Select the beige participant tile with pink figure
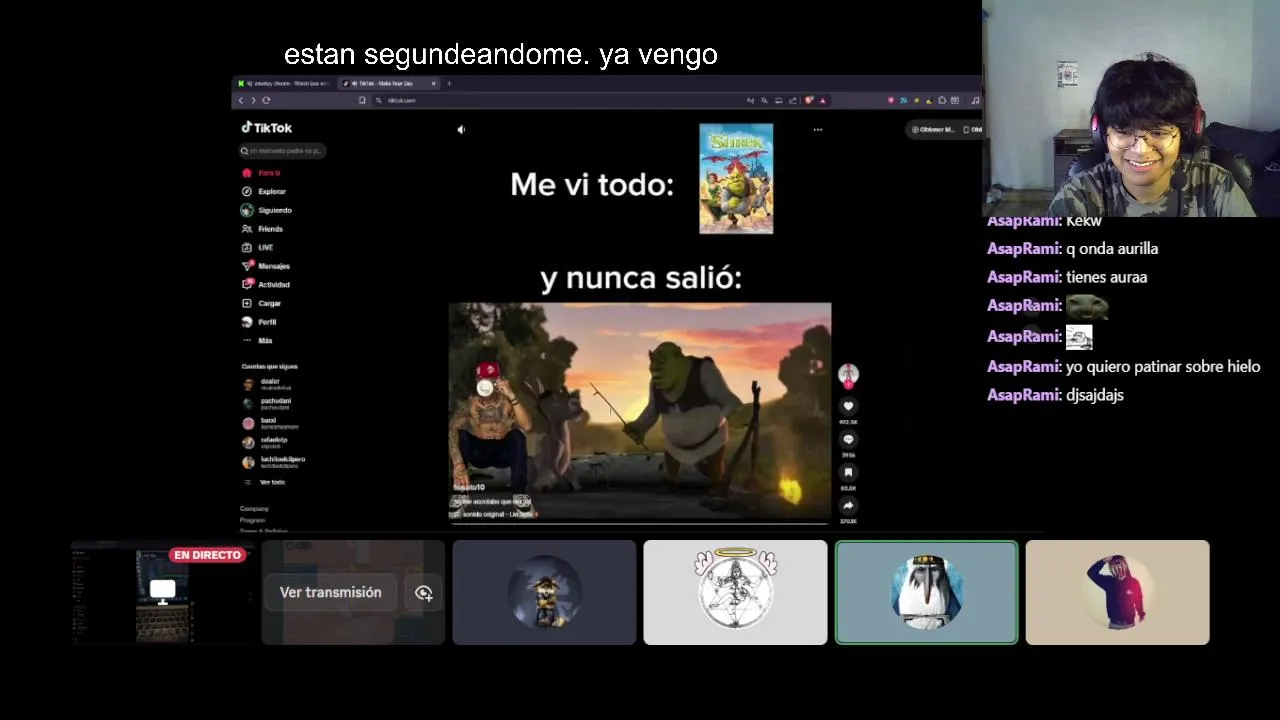Screen dimensions: 1280x720 pyautogui.click(x=1117, y=592)
